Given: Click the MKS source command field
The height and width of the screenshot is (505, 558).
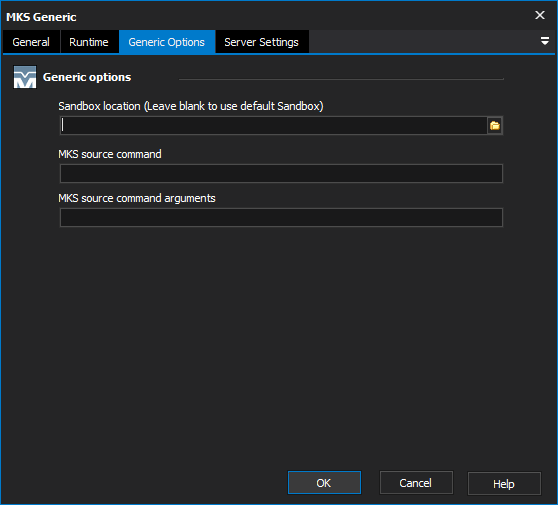Looking at the screenshot, I should (x=281, y=173).
